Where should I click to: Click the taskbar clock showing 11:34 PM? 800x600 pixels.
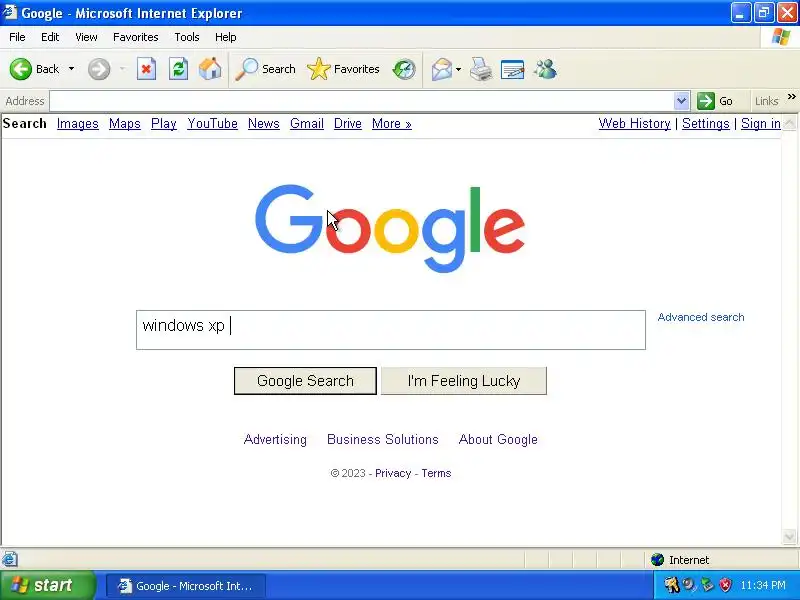pyautogui.click(x=763, y=585)
